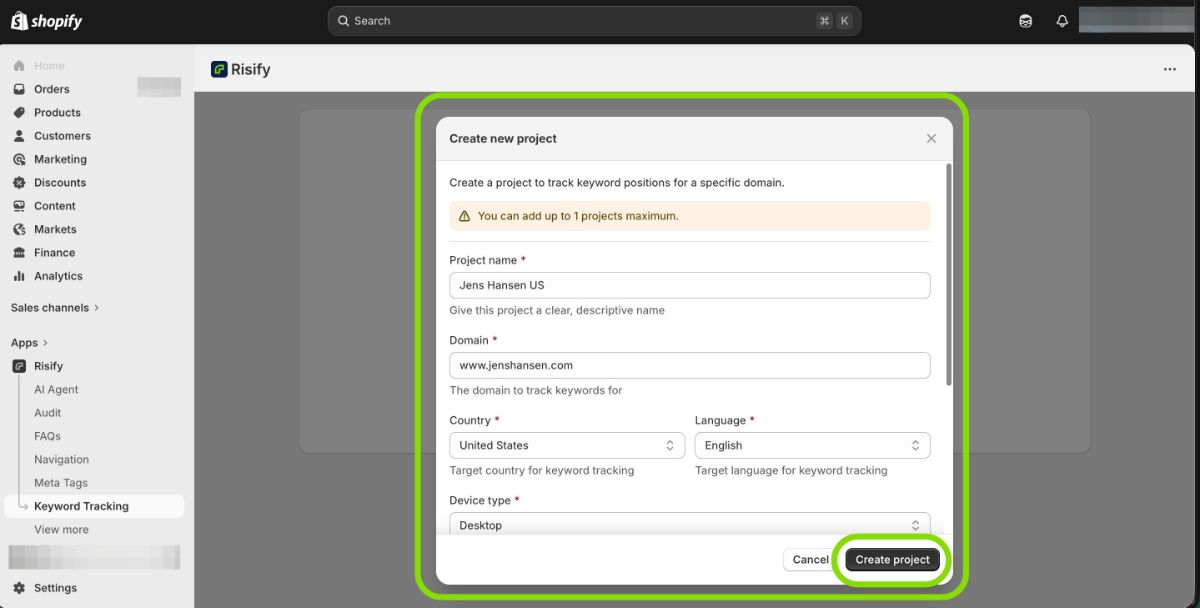The width and height of the screenshot is (1200, 608).
Task: Close the Create new project dialog
Action: coord(931,139)
